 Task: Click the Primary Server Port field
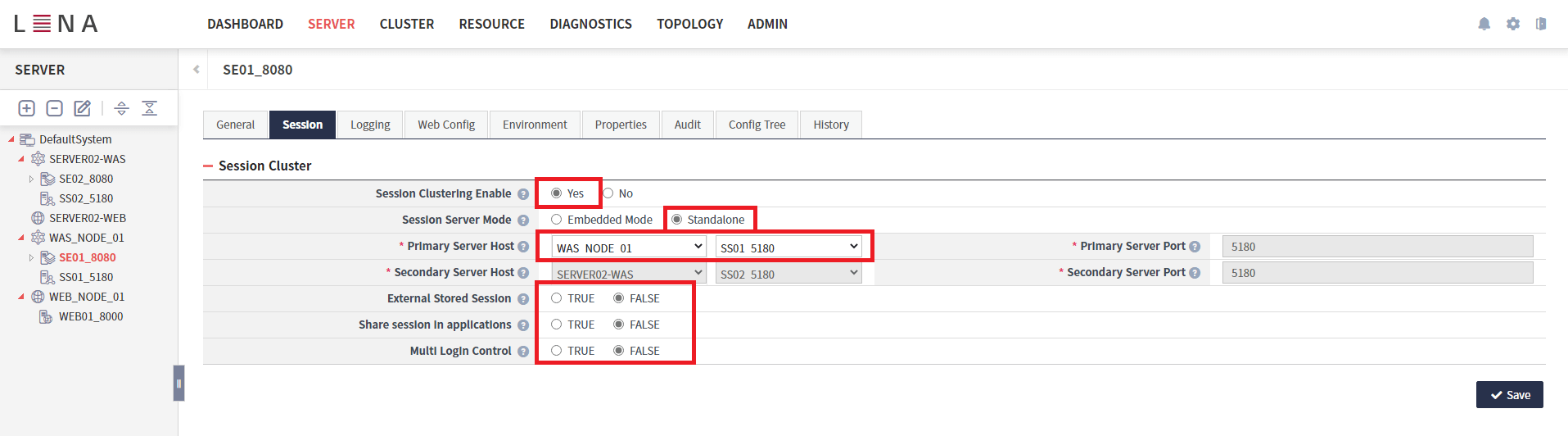point(1376,247)
